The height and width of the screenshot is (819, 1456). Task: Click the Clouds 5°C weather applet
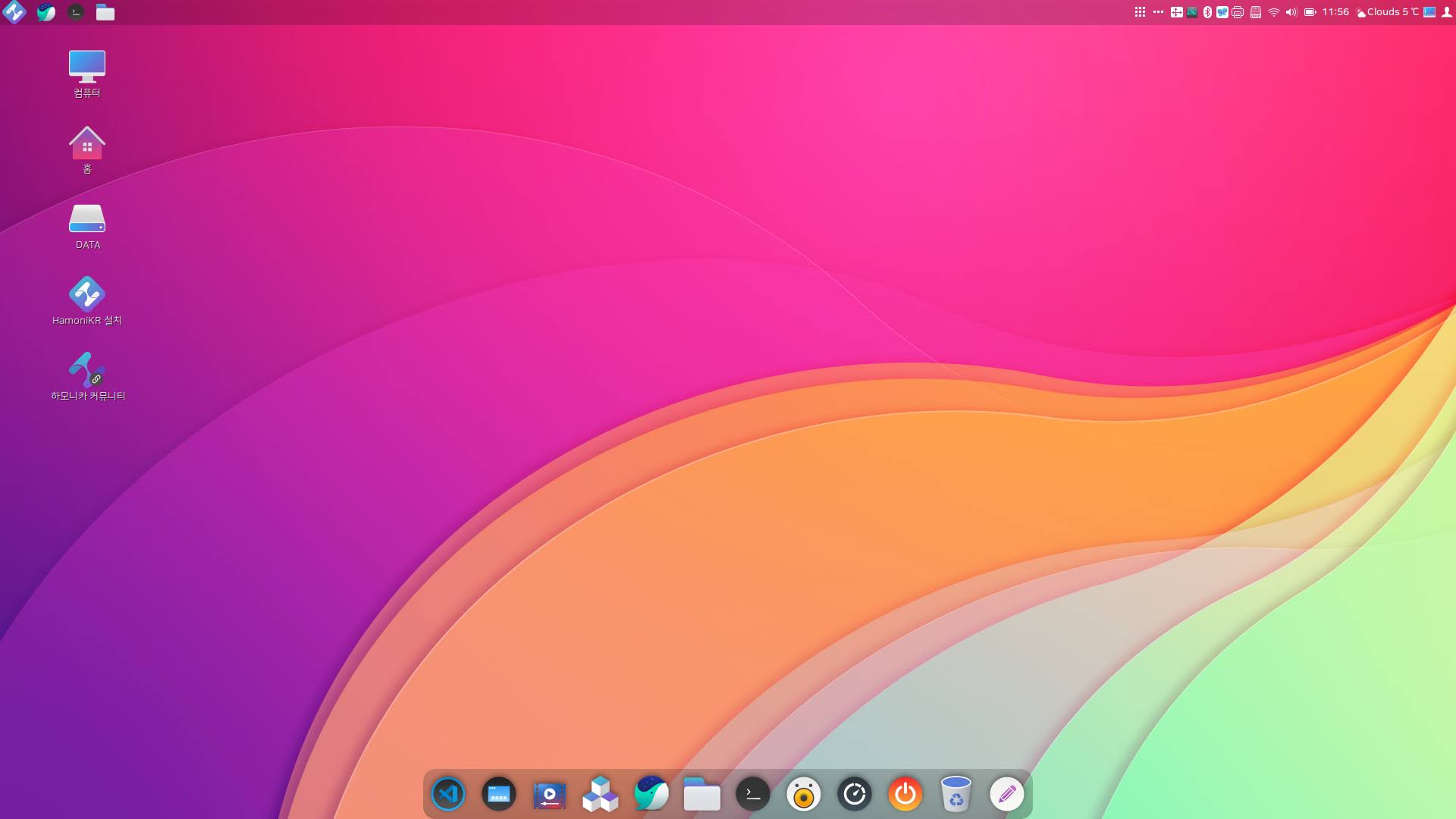[x=1387, y=12]
